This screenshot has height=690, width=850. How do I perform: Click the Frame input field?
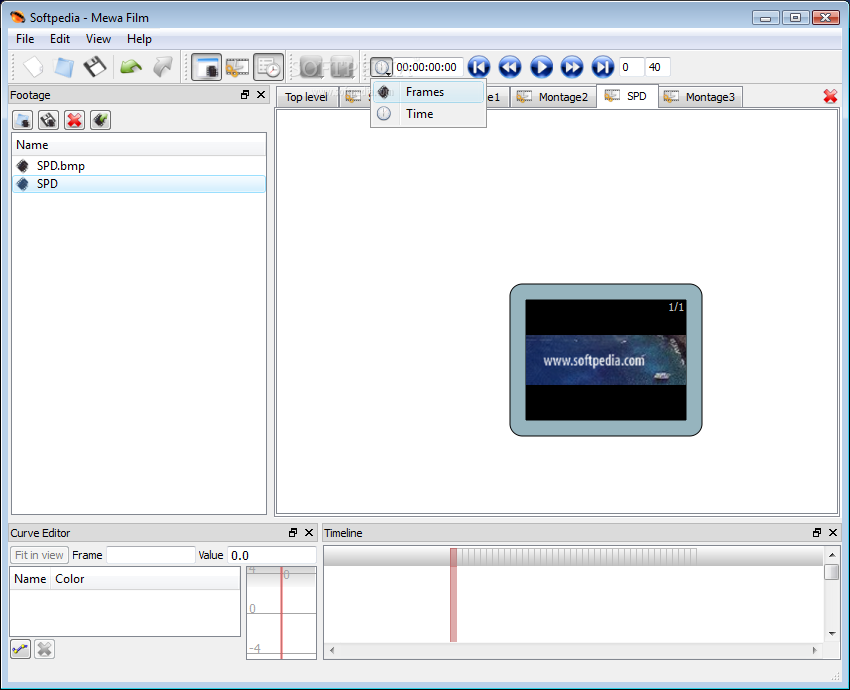[151, 555]
